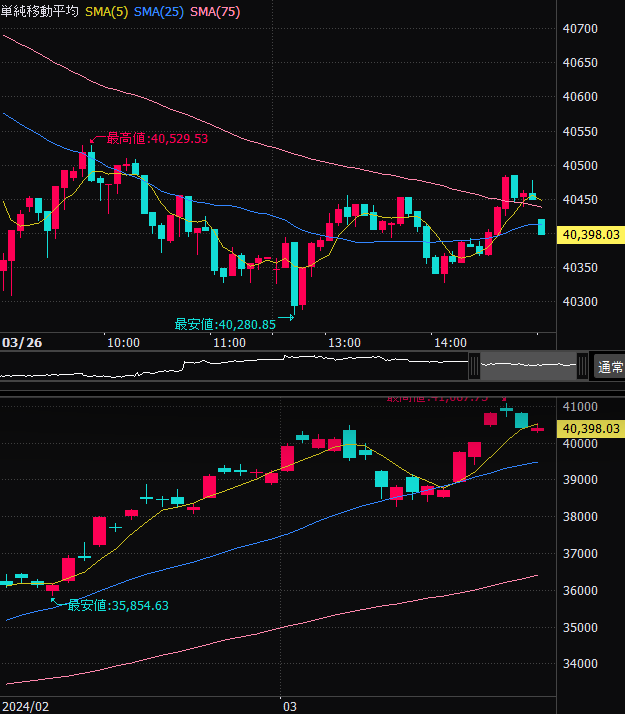Click the 最安値:40,280.85 low label
The width and height of the screenshot is (625, 714).
click(225, 324)
